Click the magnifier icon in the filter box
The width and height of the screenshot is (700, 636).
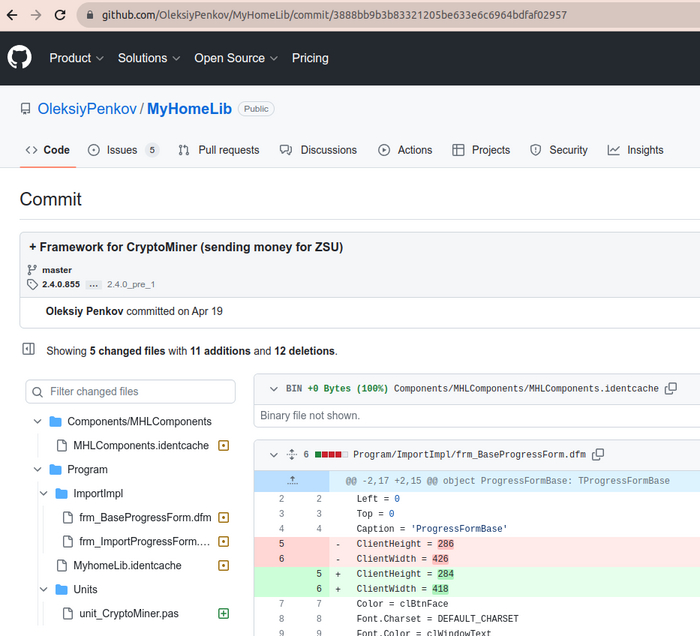point(38,392)
